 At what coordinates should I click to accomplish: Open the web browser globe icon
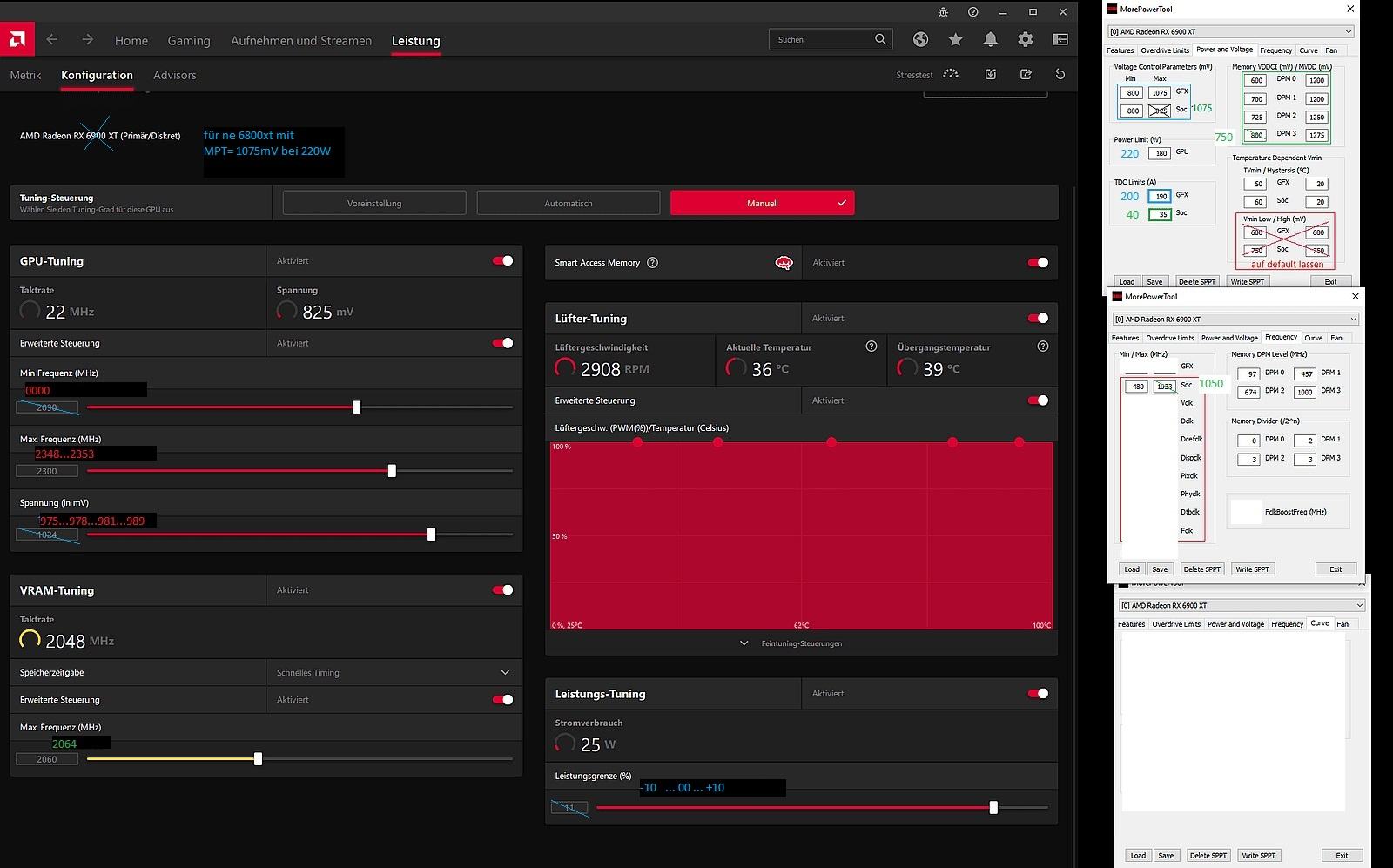[920, 39]
